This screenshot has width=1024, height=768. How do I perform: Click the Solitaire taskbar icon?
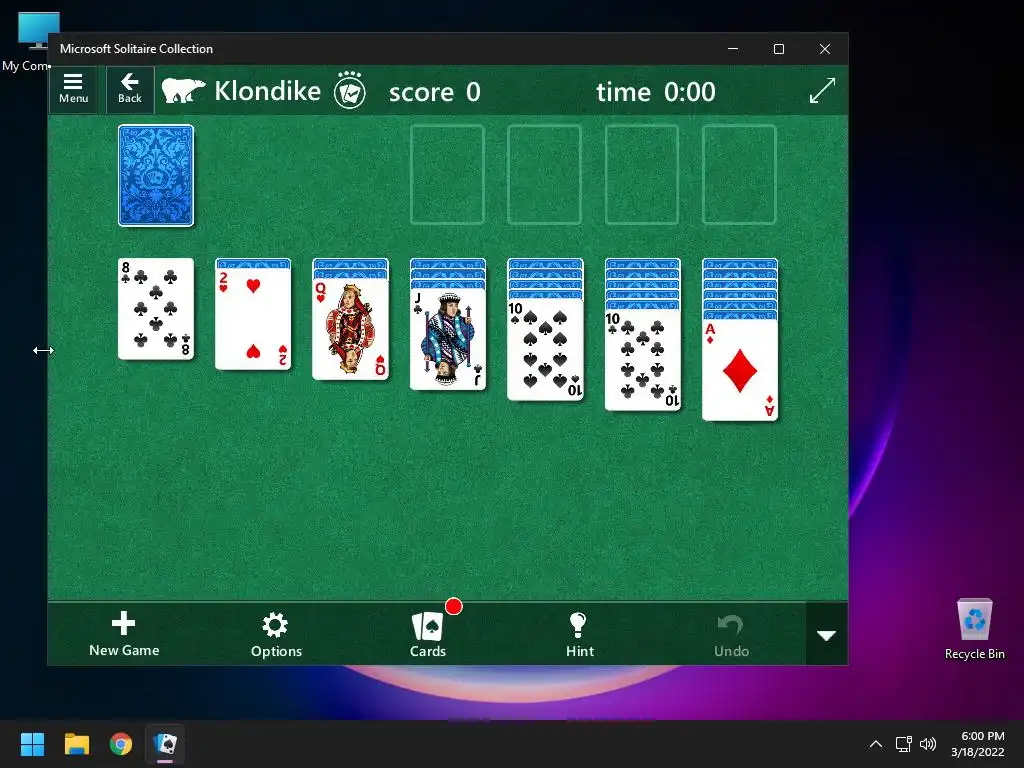click(x=165, y=744)
